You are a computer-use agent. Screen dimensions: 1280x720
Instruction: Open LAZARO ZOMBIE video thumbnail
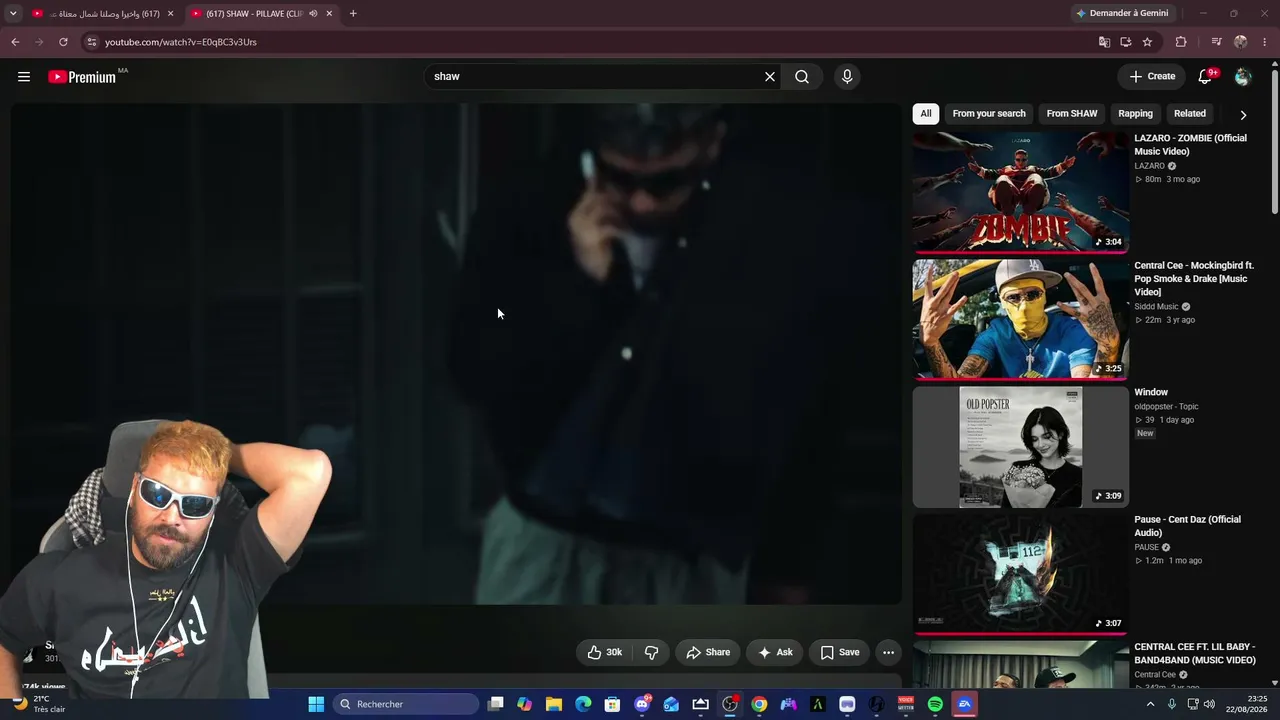coord(1021,192)
